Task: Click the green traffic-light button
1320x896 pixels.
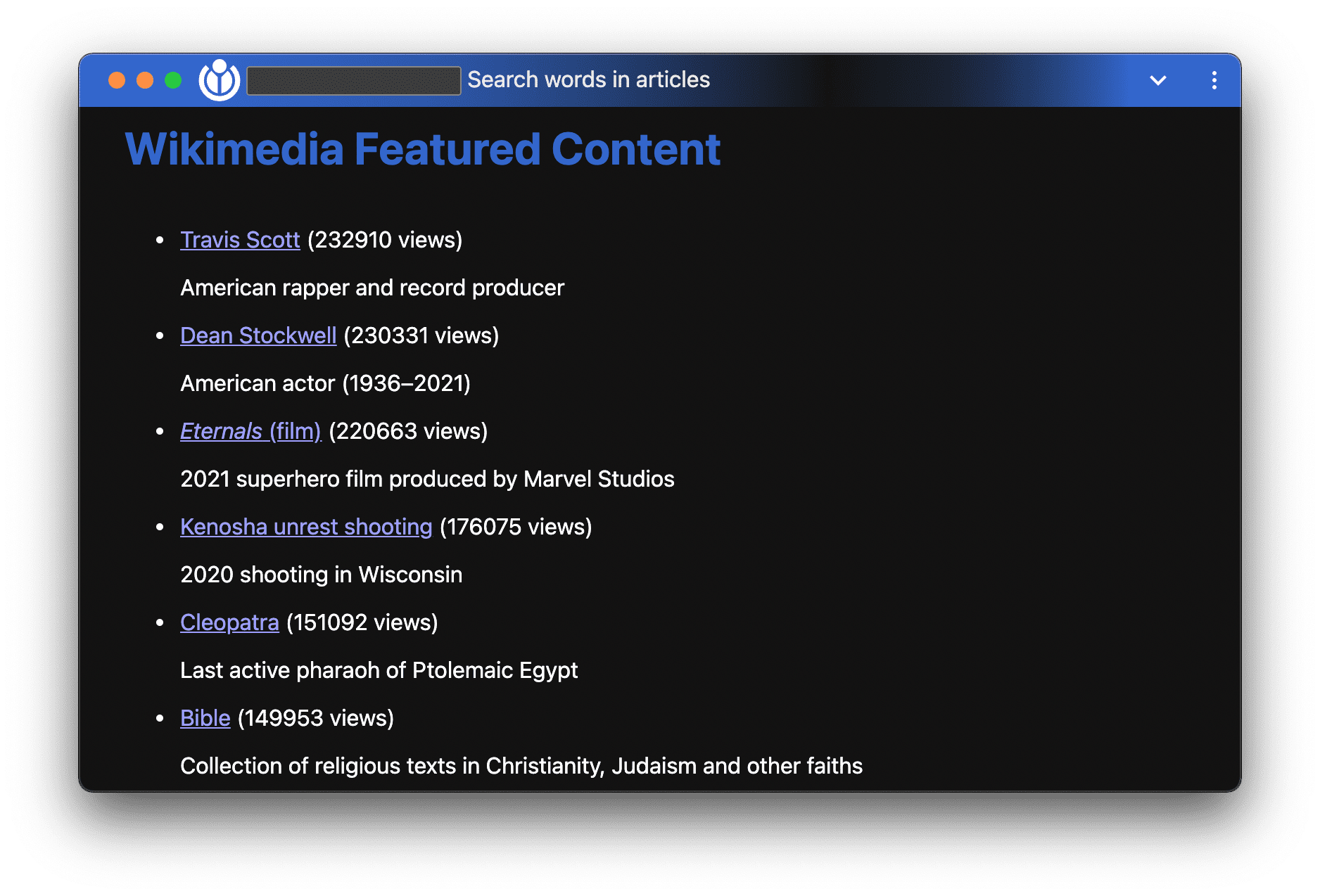Action: (x=172, y=79)
